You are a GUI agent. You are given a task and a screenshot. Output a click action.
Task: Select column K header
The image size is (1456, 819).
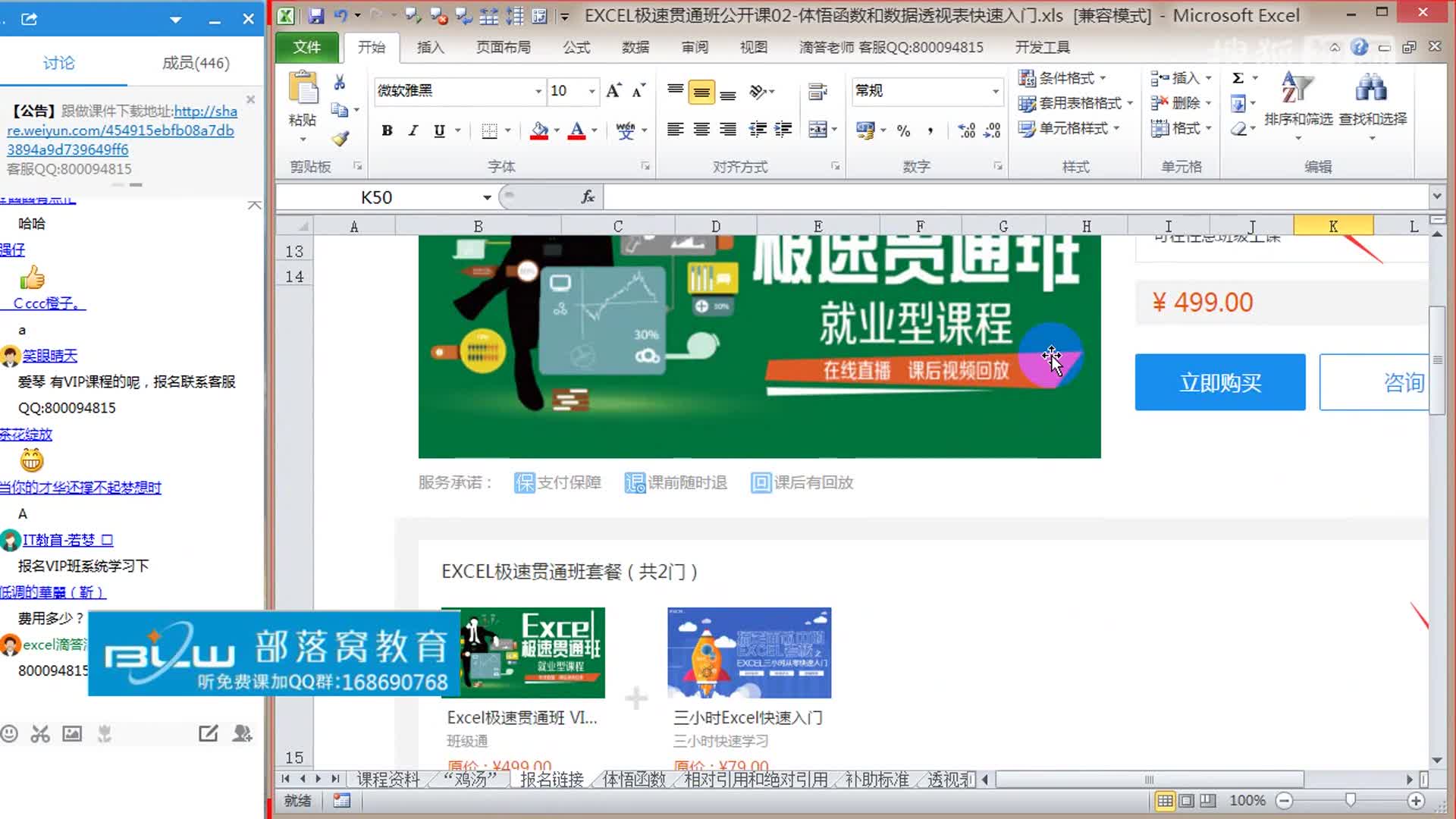point(1333,226)
